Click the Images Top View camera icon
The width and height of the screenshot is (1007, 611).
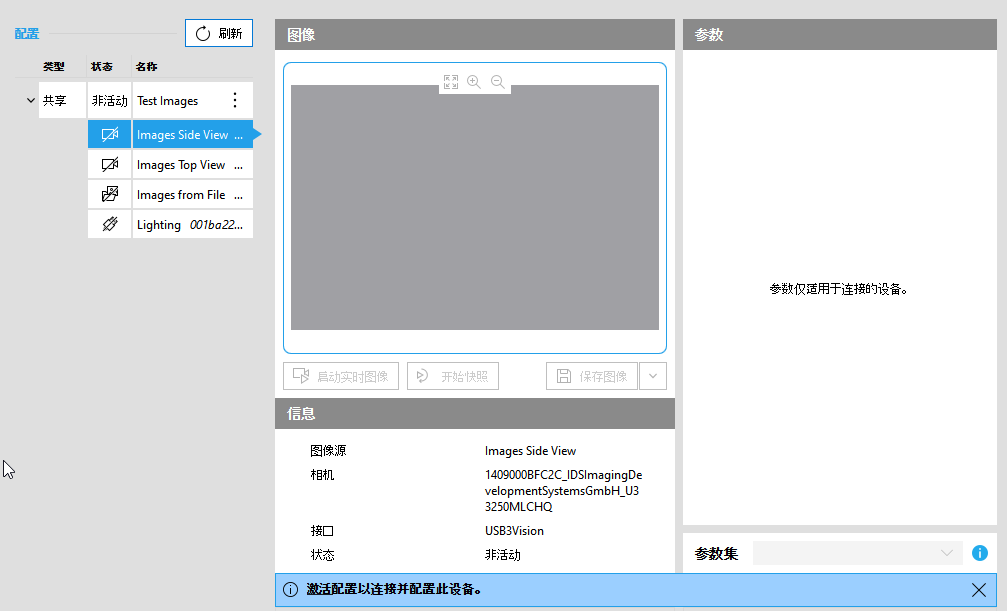pyautogui.click(x=110, y=165)
